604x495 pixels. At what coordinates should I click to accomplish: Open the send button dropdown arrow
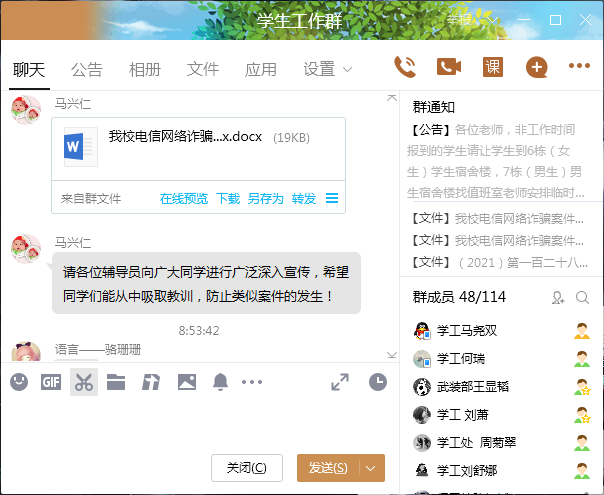tap(372, 468)
